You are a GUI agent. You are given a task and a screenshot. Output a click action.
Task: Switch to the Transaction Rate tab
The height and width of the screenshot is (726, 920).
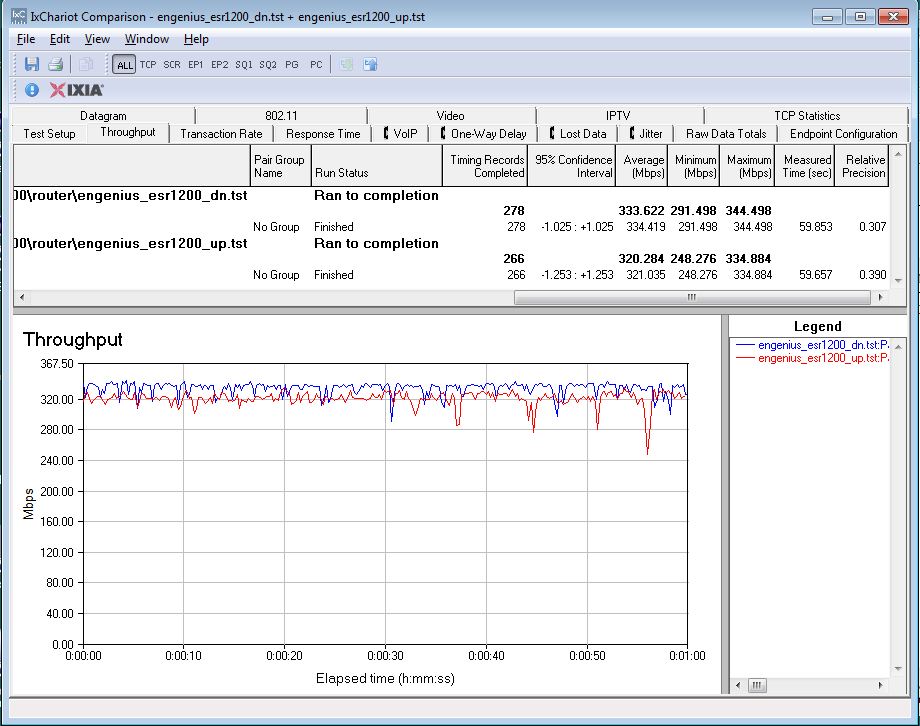(x=221, y=134)
